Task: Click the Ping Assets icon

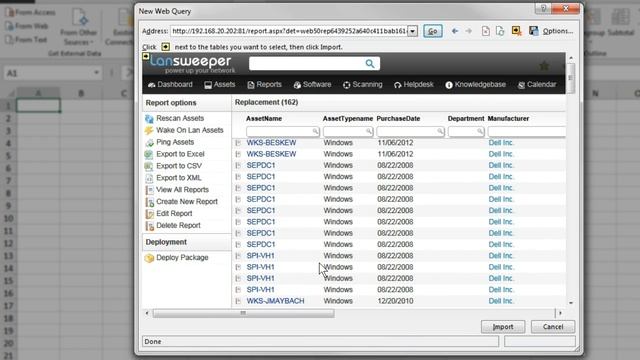Action: (x=149, y=142)
